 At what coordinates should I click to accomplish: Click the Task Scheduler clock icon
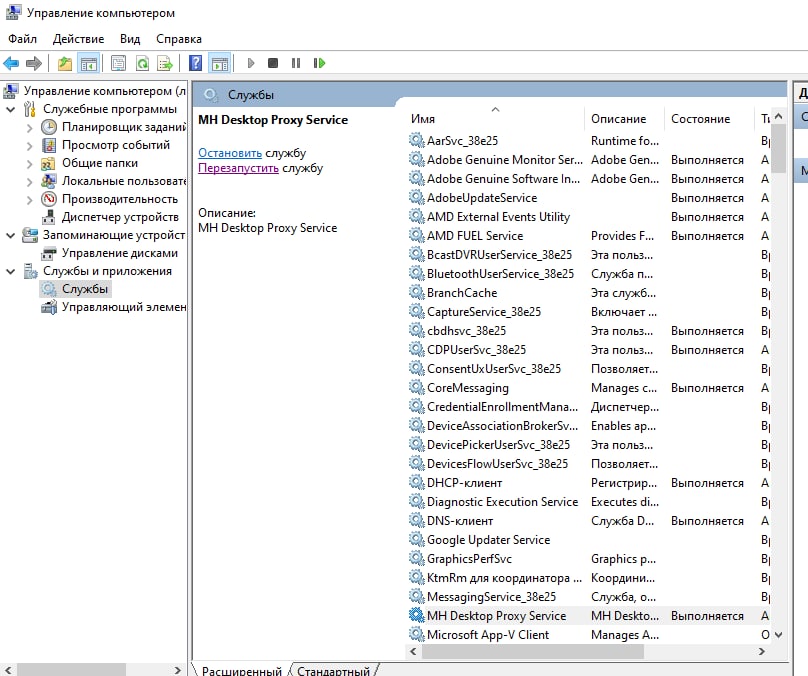tap(48, 127)
